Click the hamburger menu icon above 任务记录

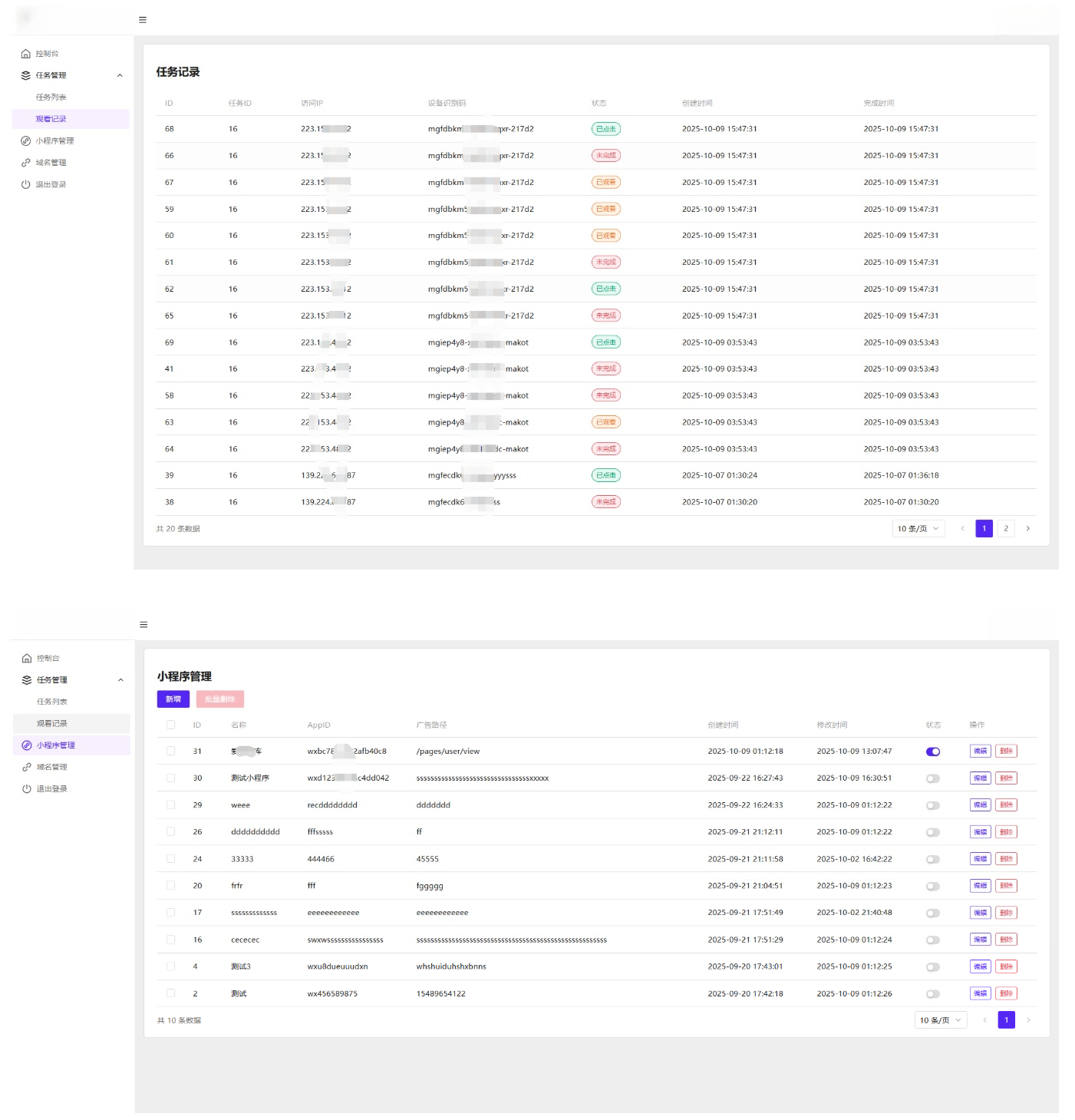[143, 20]
